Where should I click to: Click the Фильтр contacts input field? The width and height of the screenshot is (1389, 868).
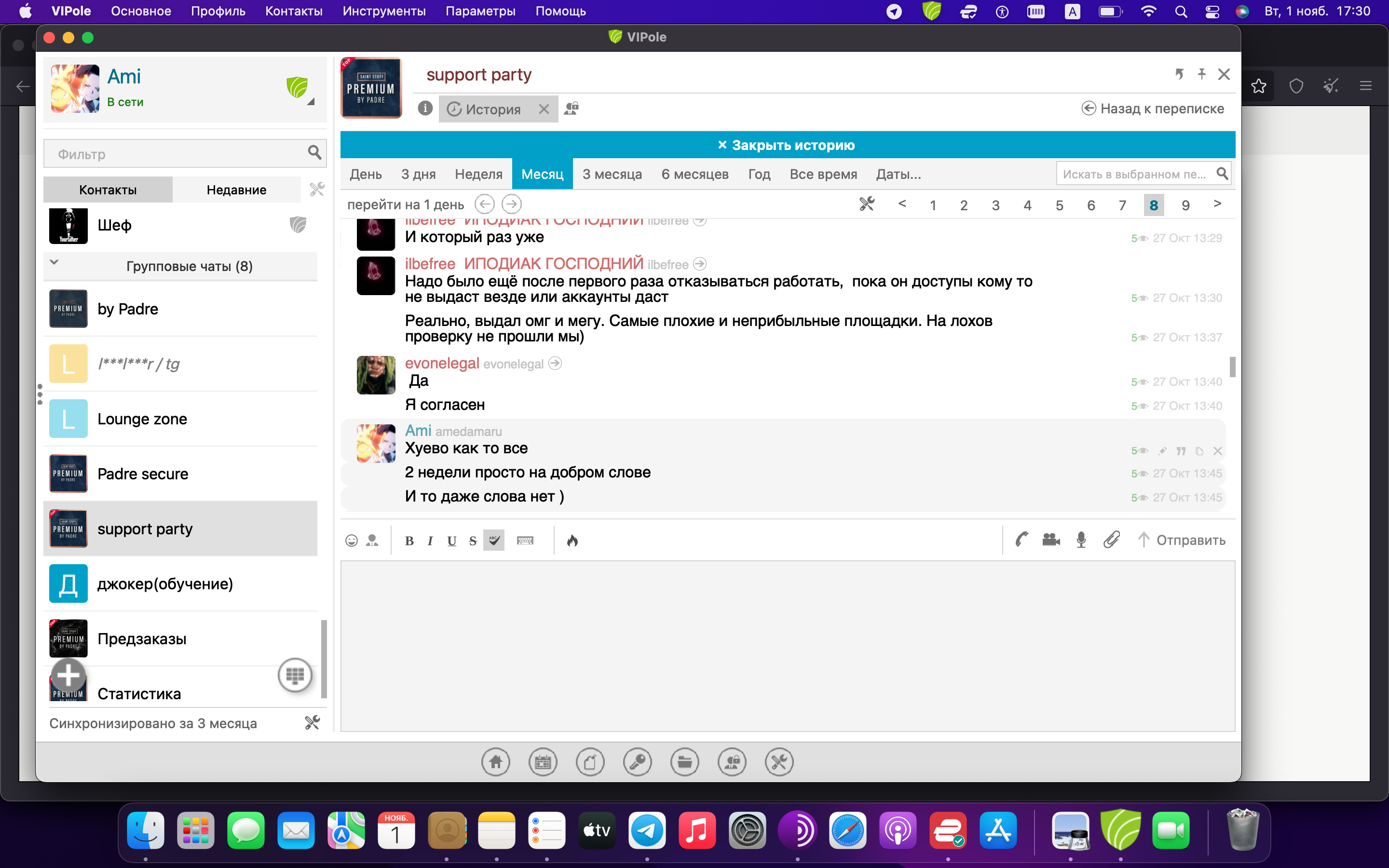coord(185,153)
